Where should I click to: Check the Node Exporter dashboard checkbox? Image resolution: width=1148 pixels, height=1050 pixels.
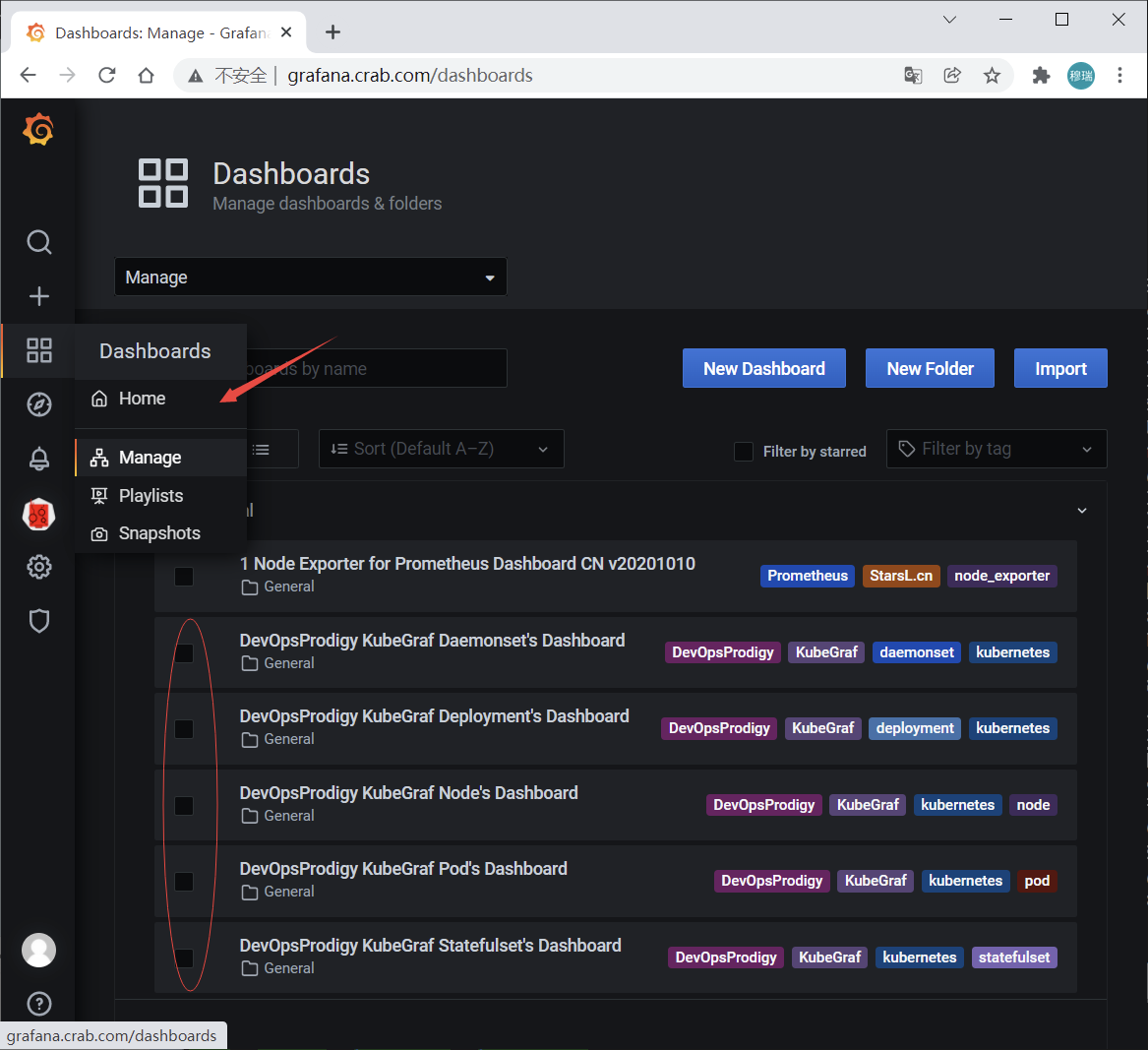tap(184, 577)
